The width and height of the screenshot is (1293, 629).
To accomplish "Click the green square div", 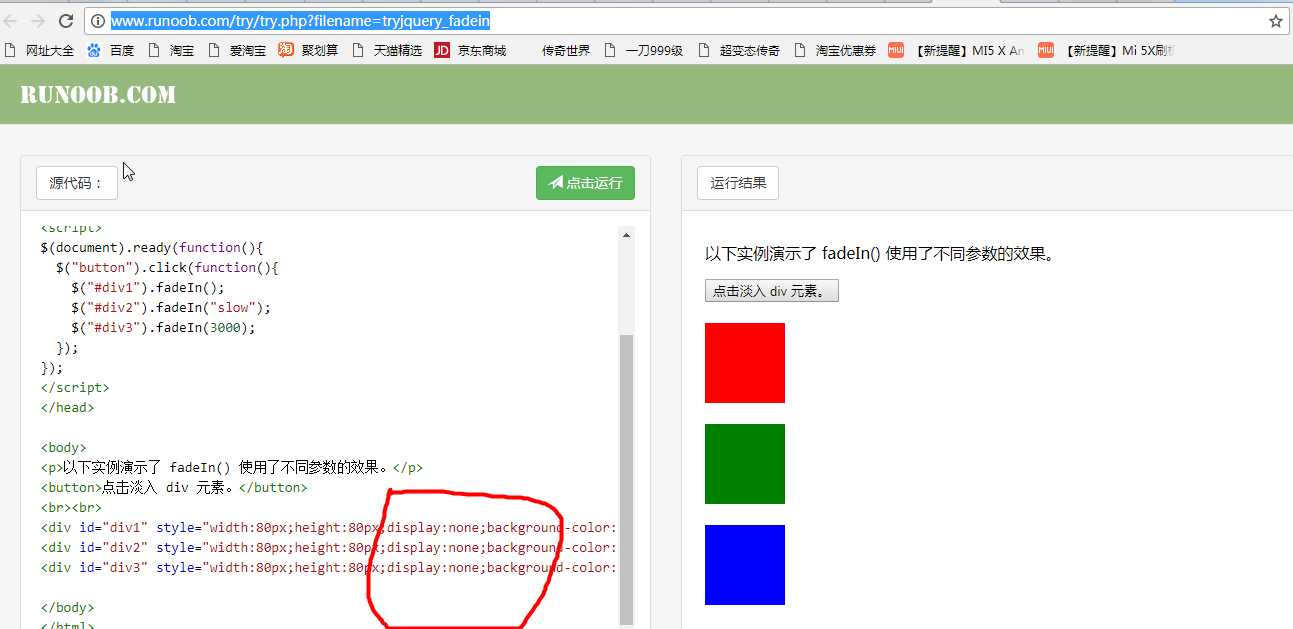I will tap(745, 464).
